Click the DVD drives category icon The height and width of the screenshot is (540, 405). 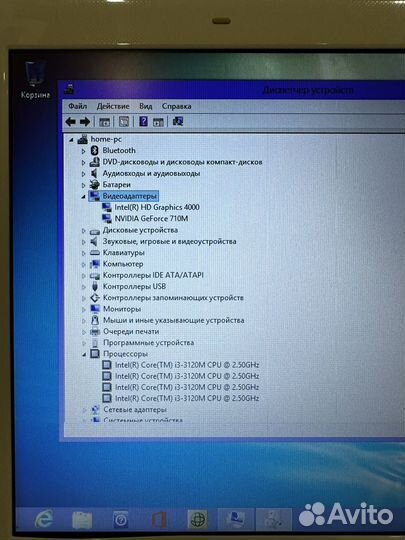point(94,162)
